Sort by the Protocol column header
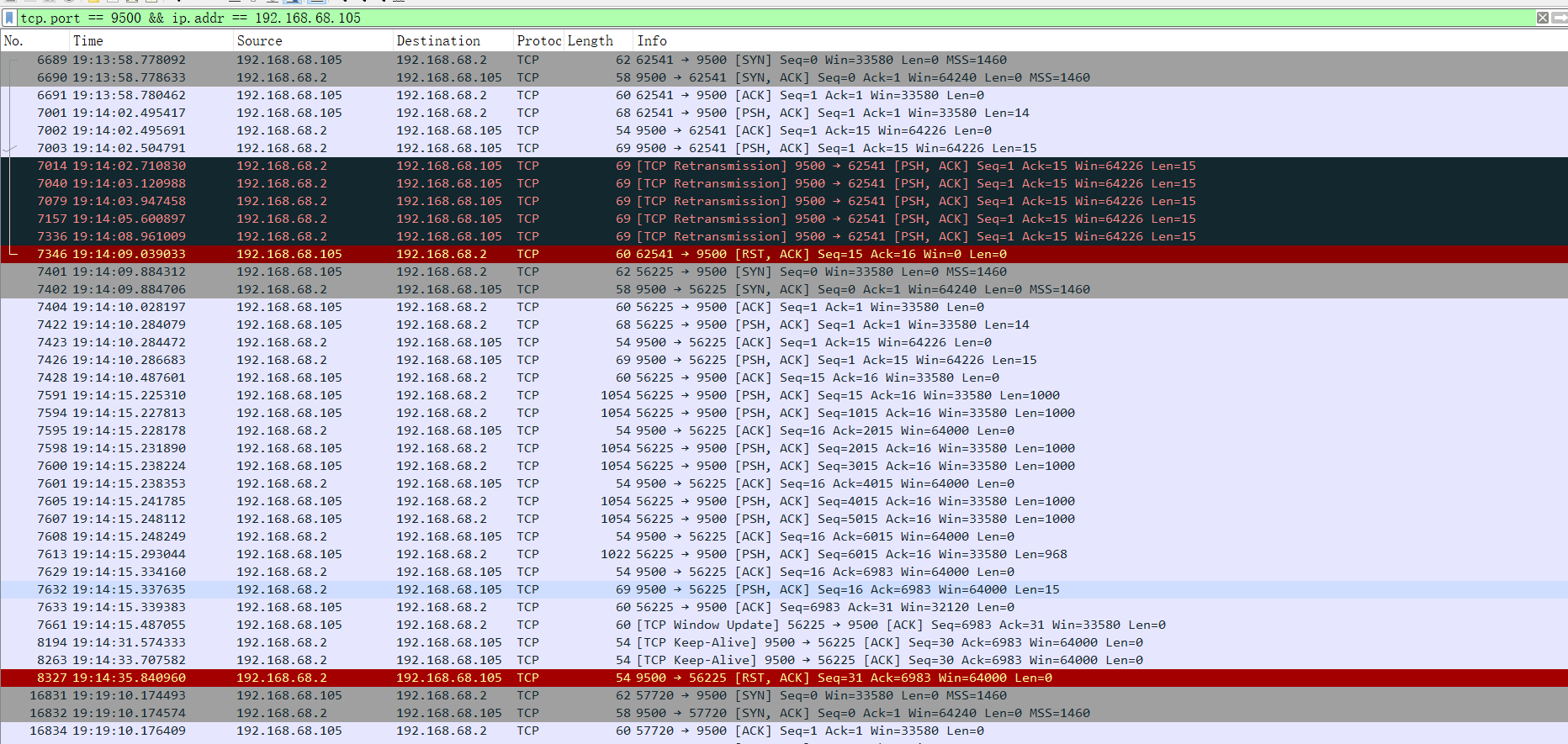Viewport: 1568px width, 744px height. [x=538, y=40]
